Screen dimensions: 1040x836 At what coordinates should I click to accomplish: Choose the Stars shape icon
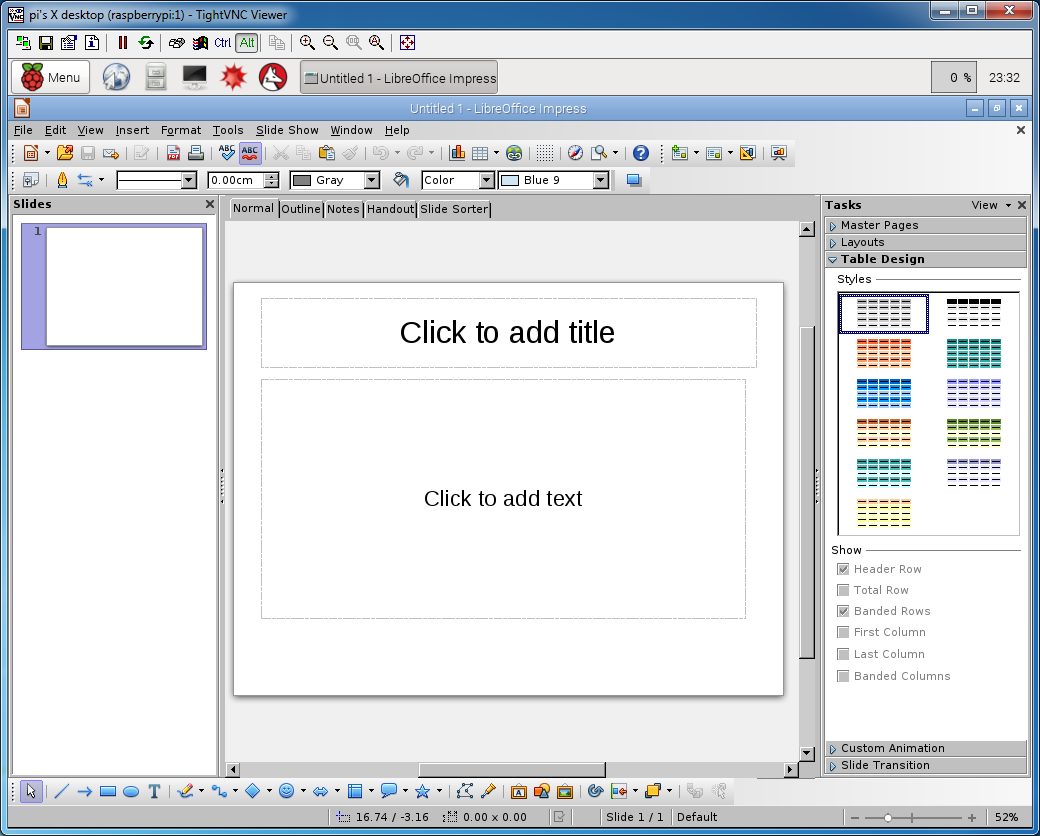pos(422,791)
